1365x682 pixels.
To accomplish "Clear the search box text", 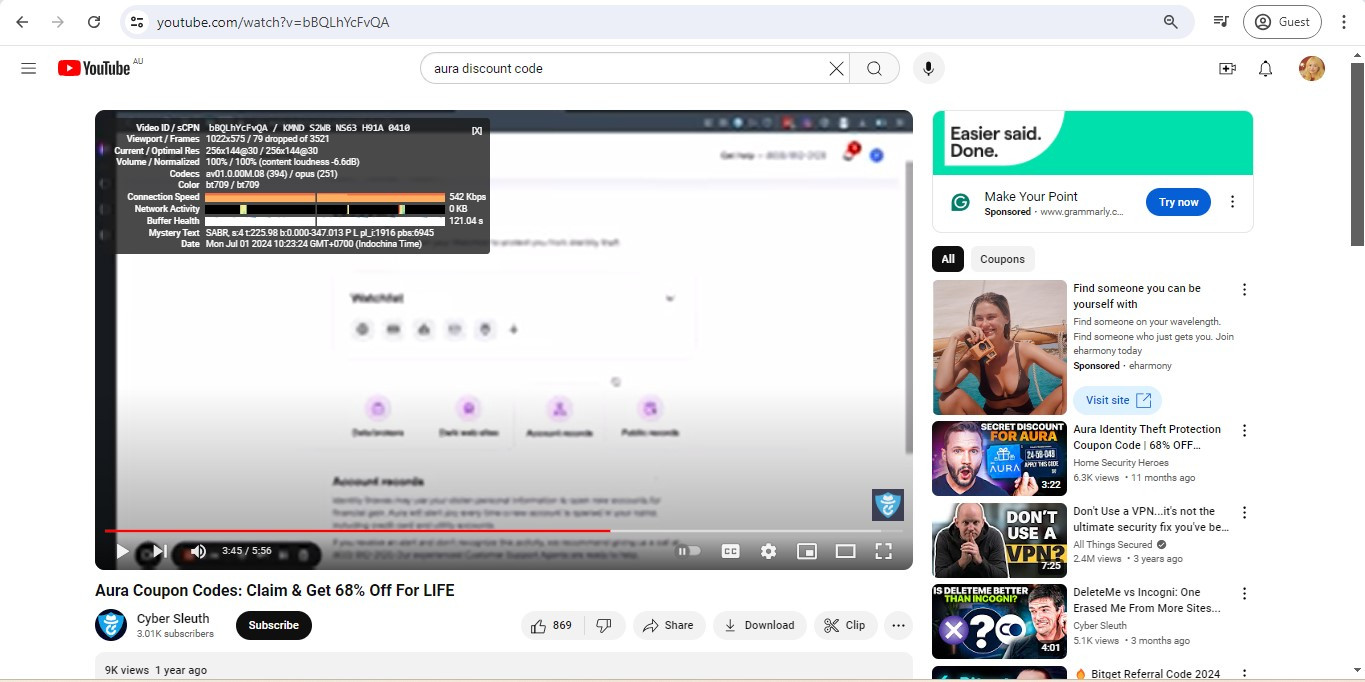I will pos(836,68).
